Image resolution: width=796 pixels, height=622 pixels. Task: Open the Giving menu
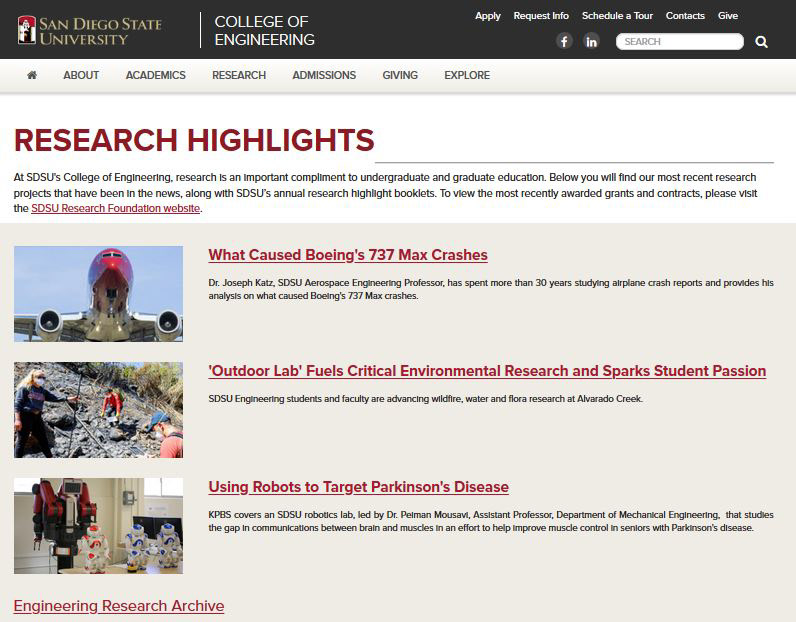[x=400, y=75]
